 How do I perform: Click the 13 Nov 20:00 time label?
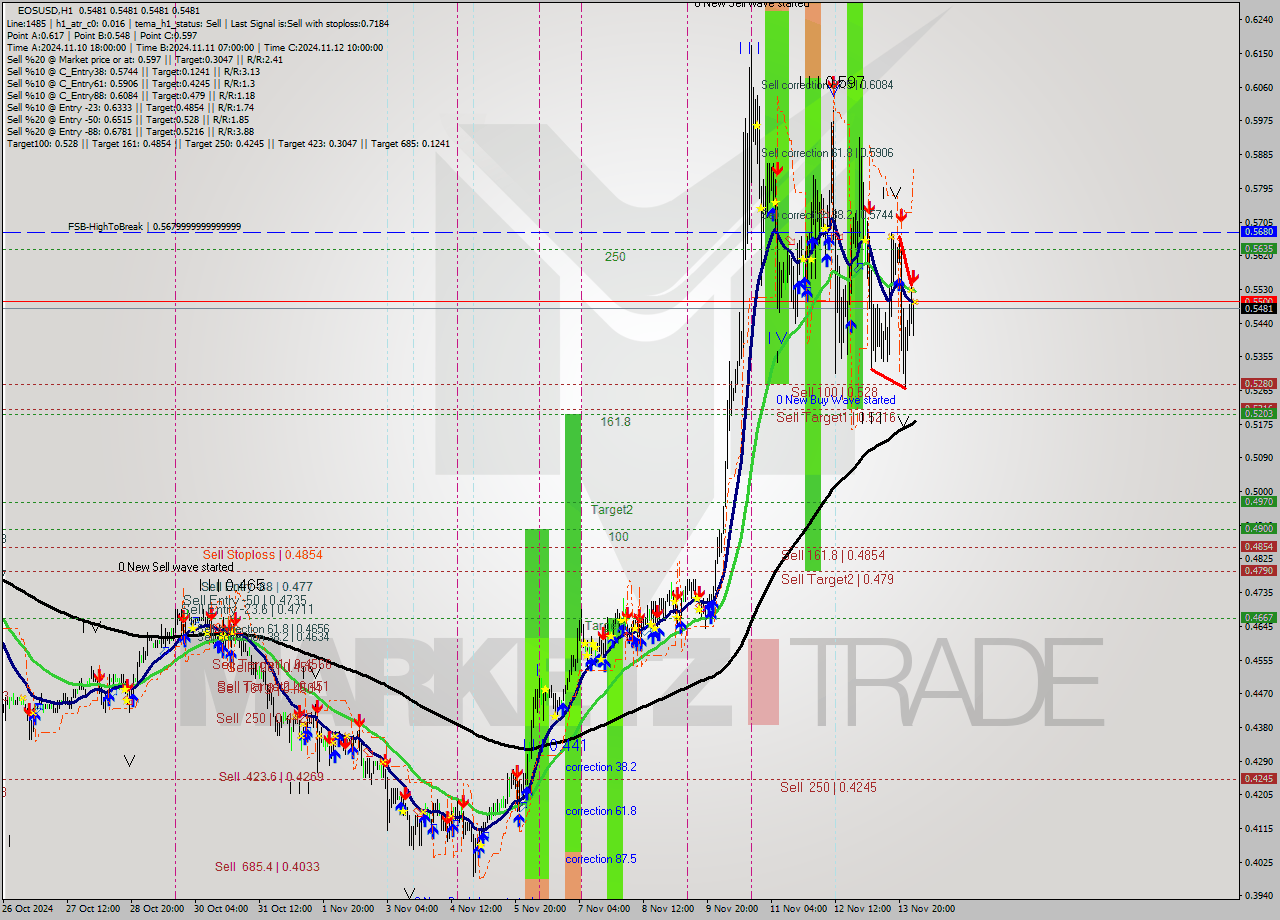[x=928, y=909]
